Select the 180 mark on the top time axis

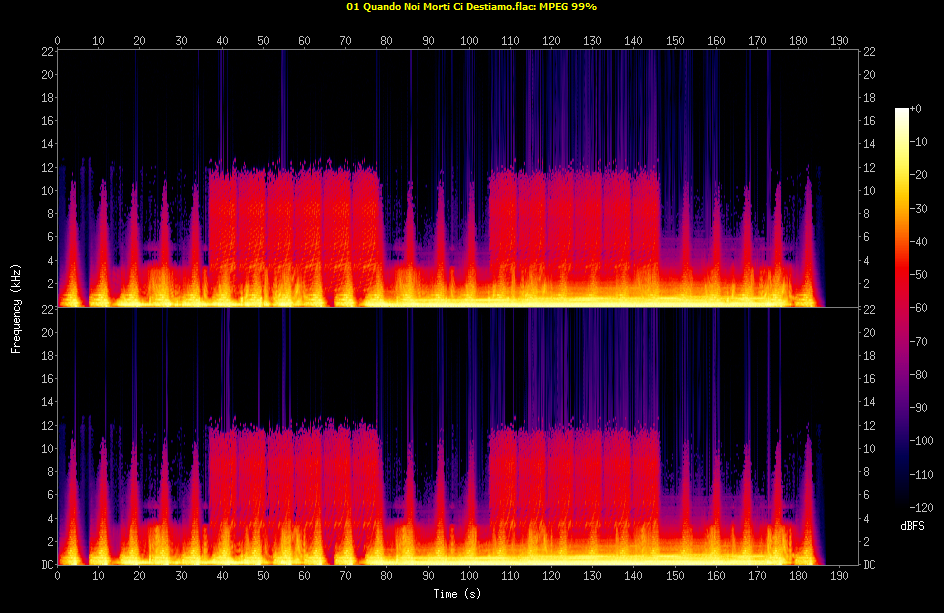tap(798, 41)
